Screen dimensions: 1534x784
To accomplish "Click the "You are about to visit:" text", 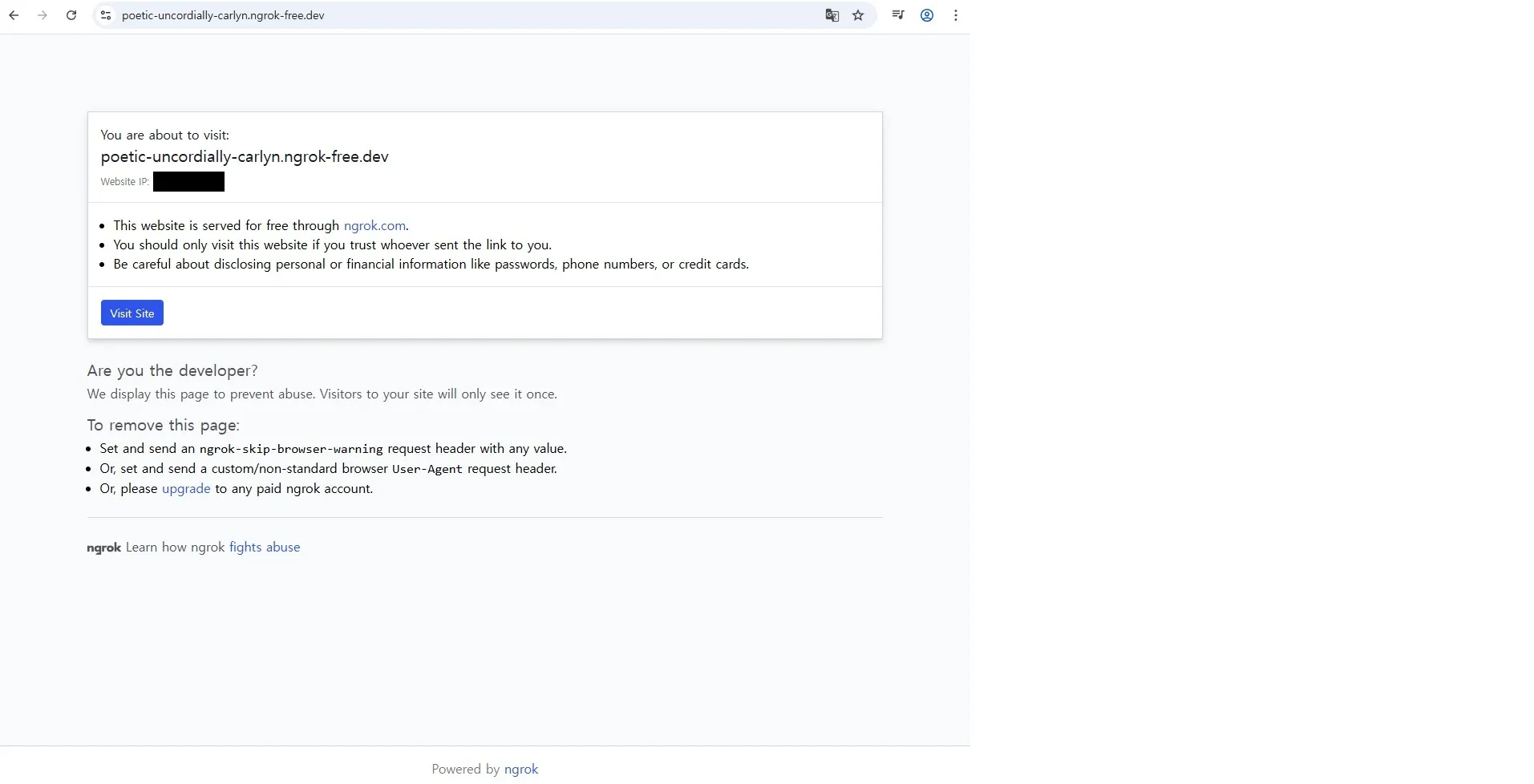I will point(165,135).
